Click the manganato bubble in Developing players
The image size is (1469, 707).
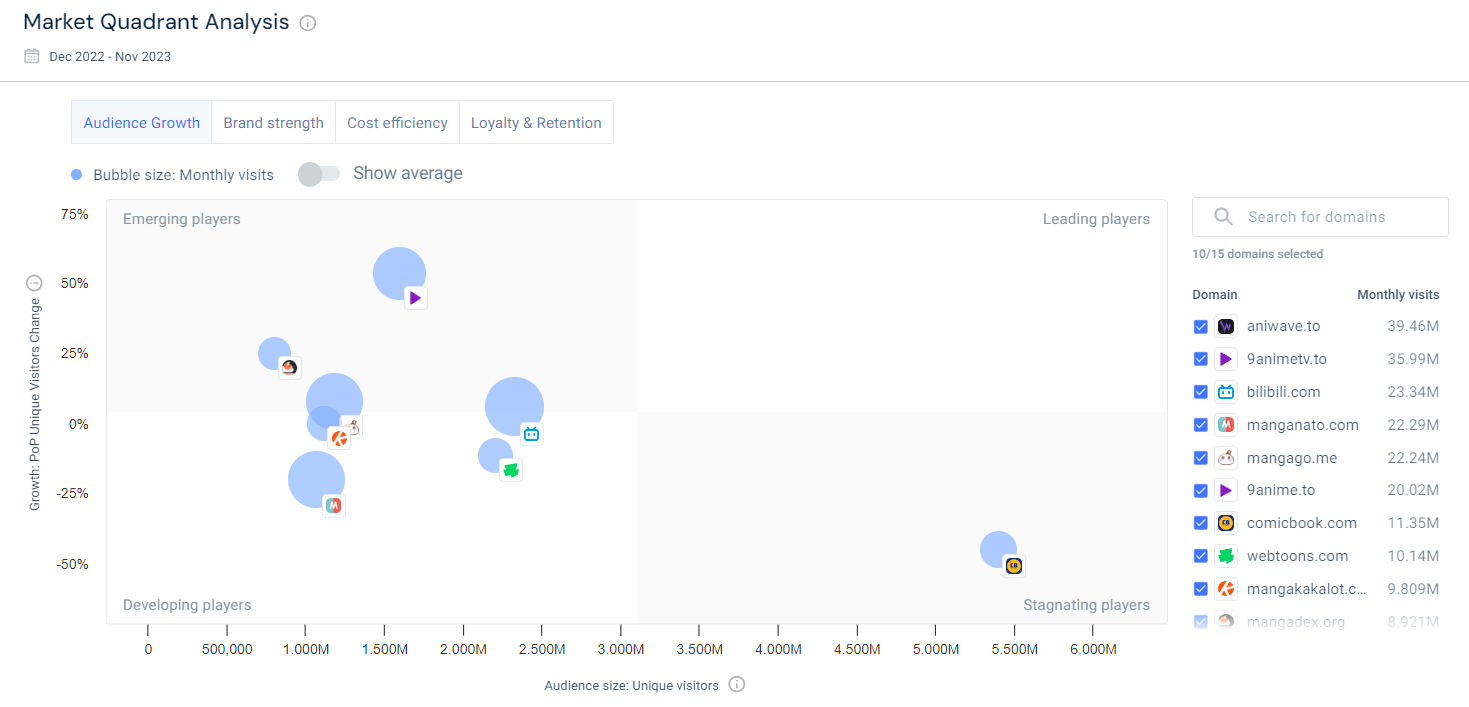tap(317, 480)
